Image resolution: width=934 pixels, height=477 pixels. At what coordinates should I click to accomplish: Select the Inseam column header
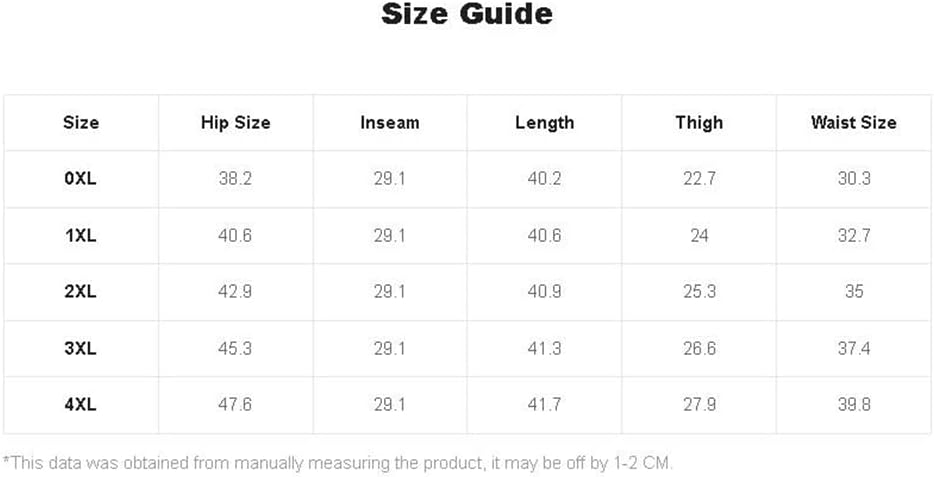tap(390, 123)
